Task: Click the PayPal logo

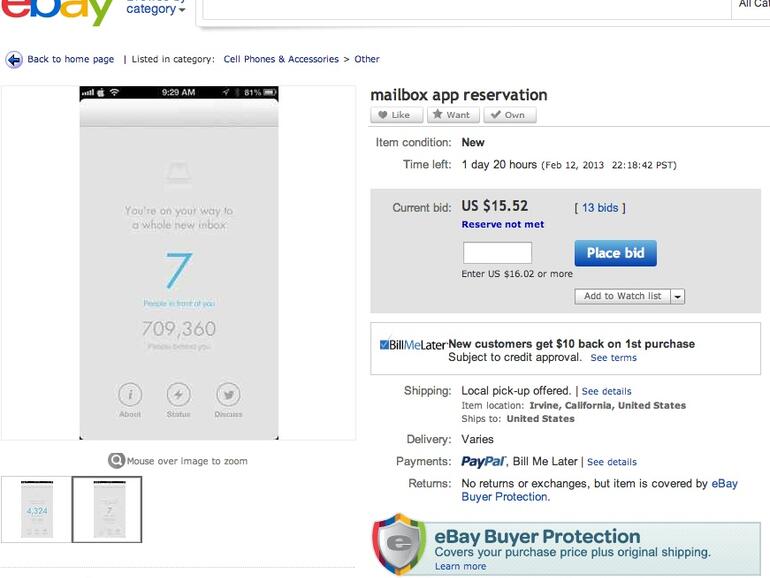Action: (483, 462)
